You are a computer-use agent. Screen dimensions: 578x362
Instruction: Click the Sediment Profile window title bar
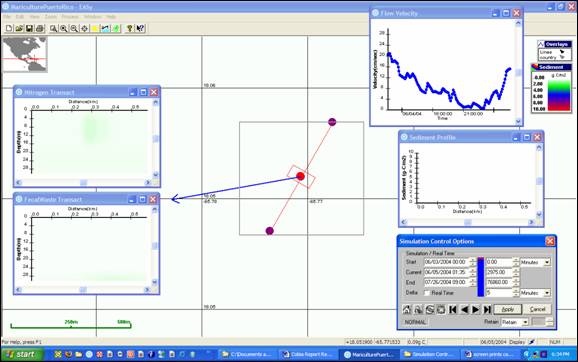[x=471, y=137]
